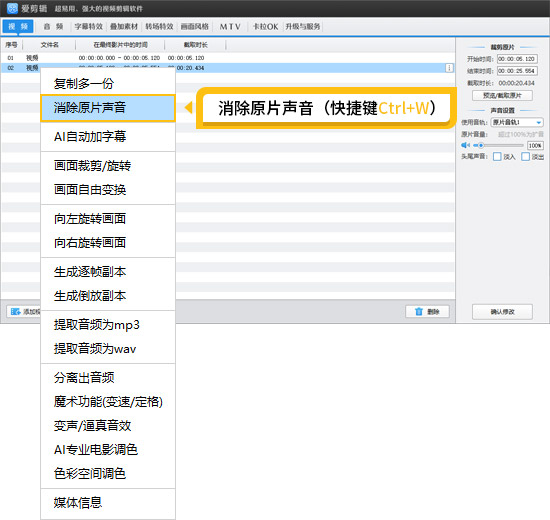550x520 pixels.
Task: Open the 卡拉OK tab
Action: pyautogui.click(x=265, y=27)
